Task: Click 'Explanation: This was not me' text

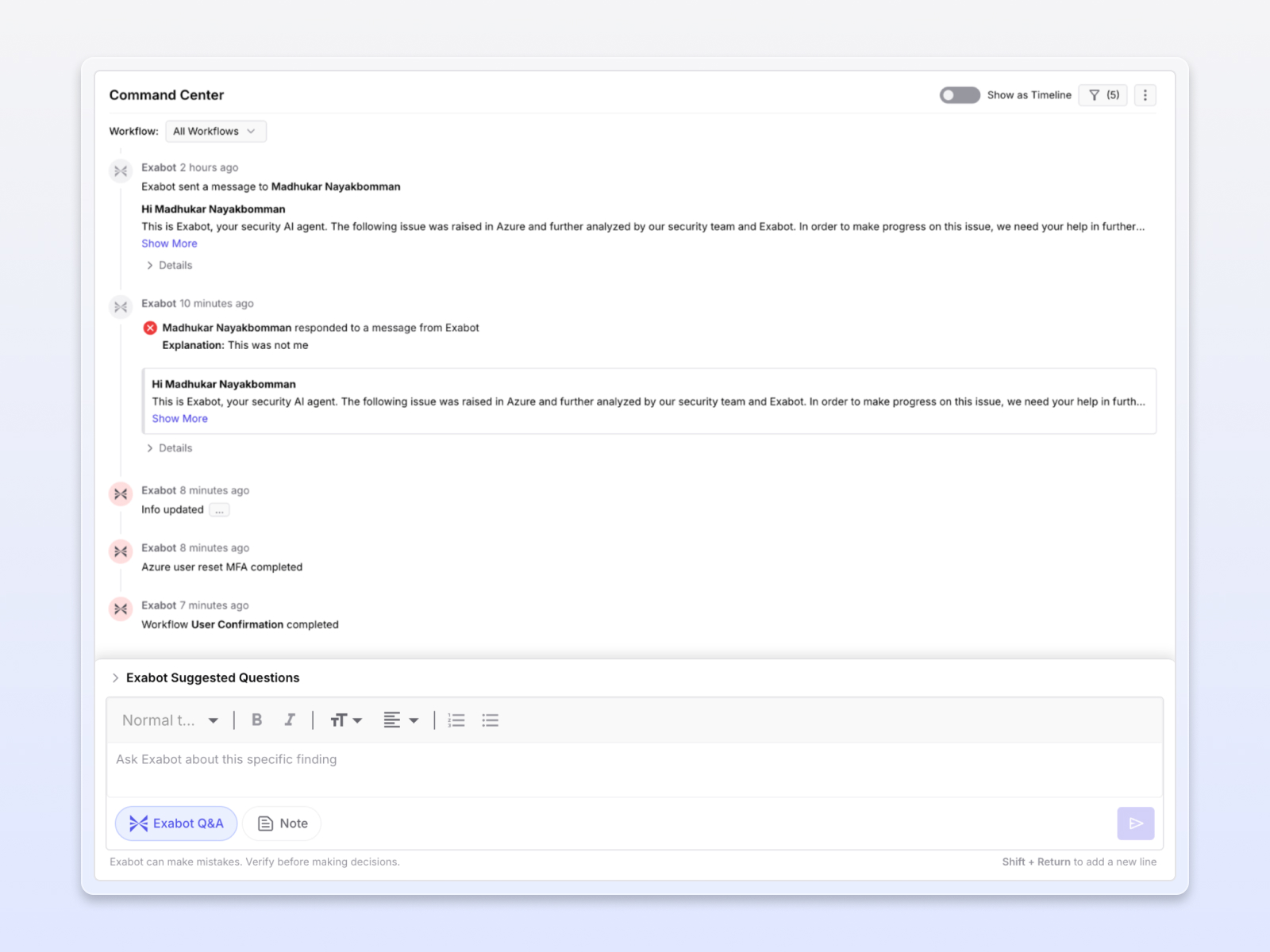Action: click(235, 345)
